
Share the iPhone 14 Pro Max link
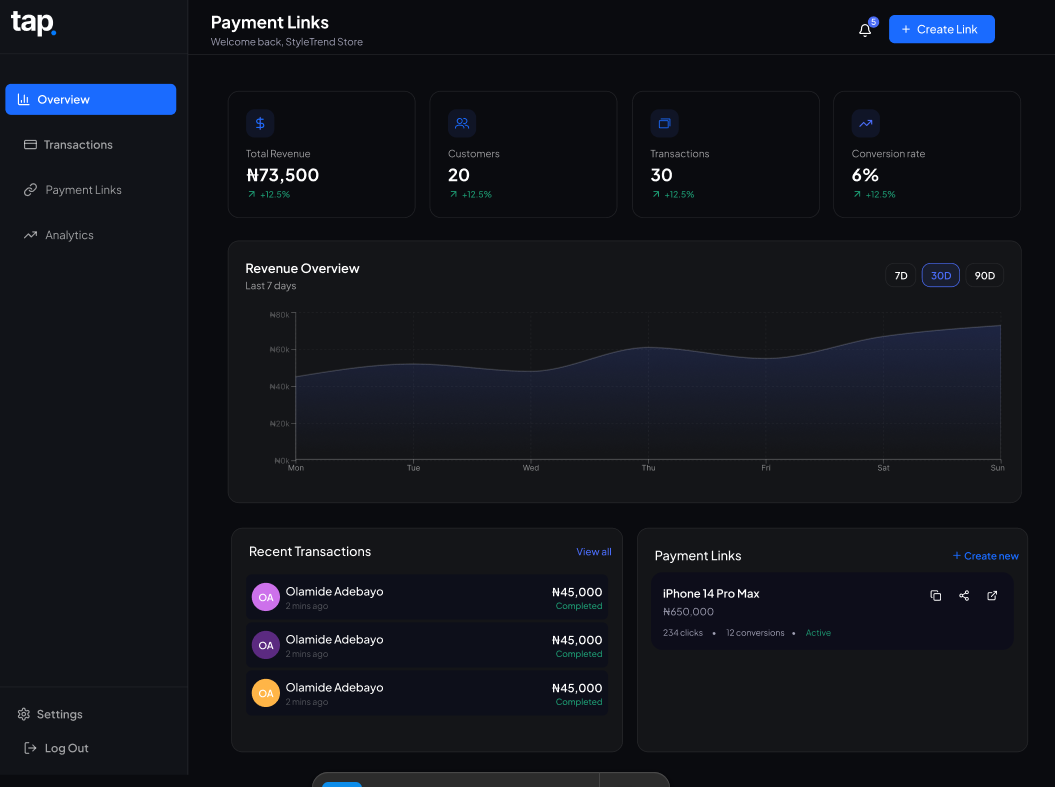click(x=964, y=595)
